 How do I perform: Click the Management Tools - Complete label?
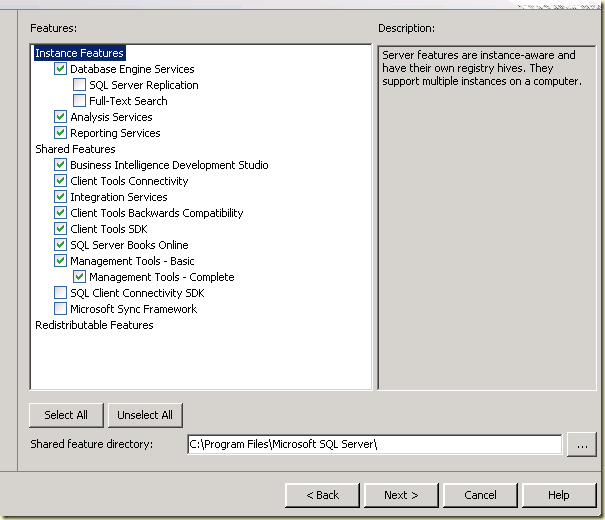pyautogui.click(x=162, y=277)
